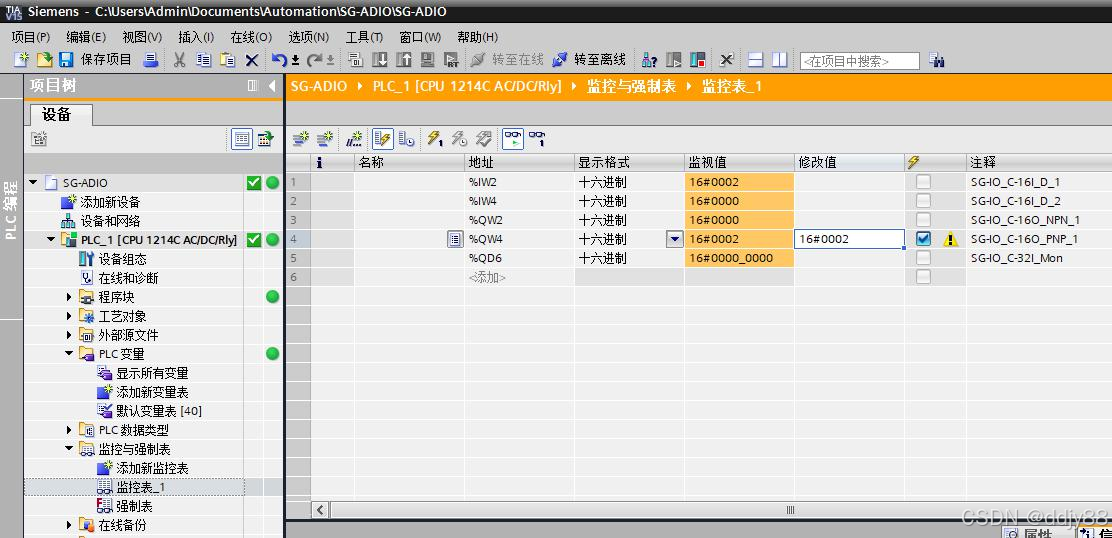Screen dimensions: 1112x538
Task: Click the Accessible devices icon
Action: point(650,60)
